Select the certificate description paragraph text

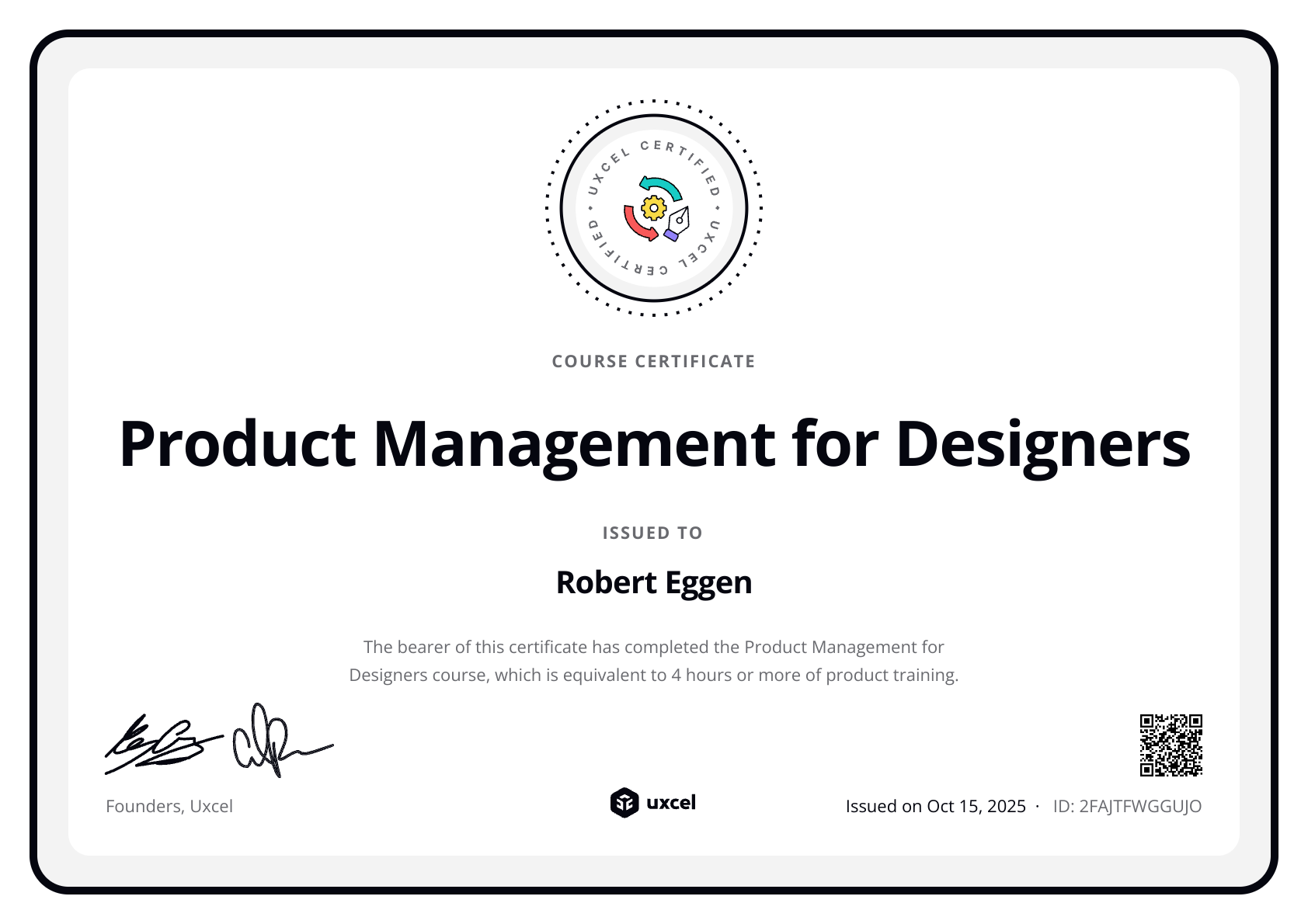point(654,660)
